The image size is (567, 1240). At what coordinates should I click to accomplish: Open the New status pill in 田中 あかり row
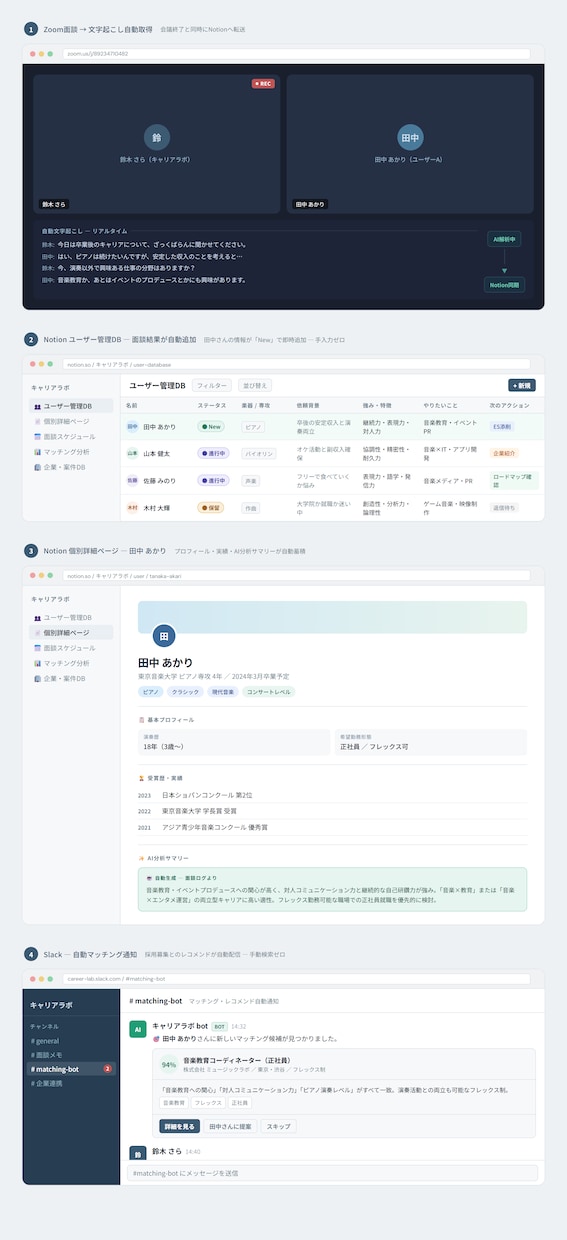[x=211, y=426]
